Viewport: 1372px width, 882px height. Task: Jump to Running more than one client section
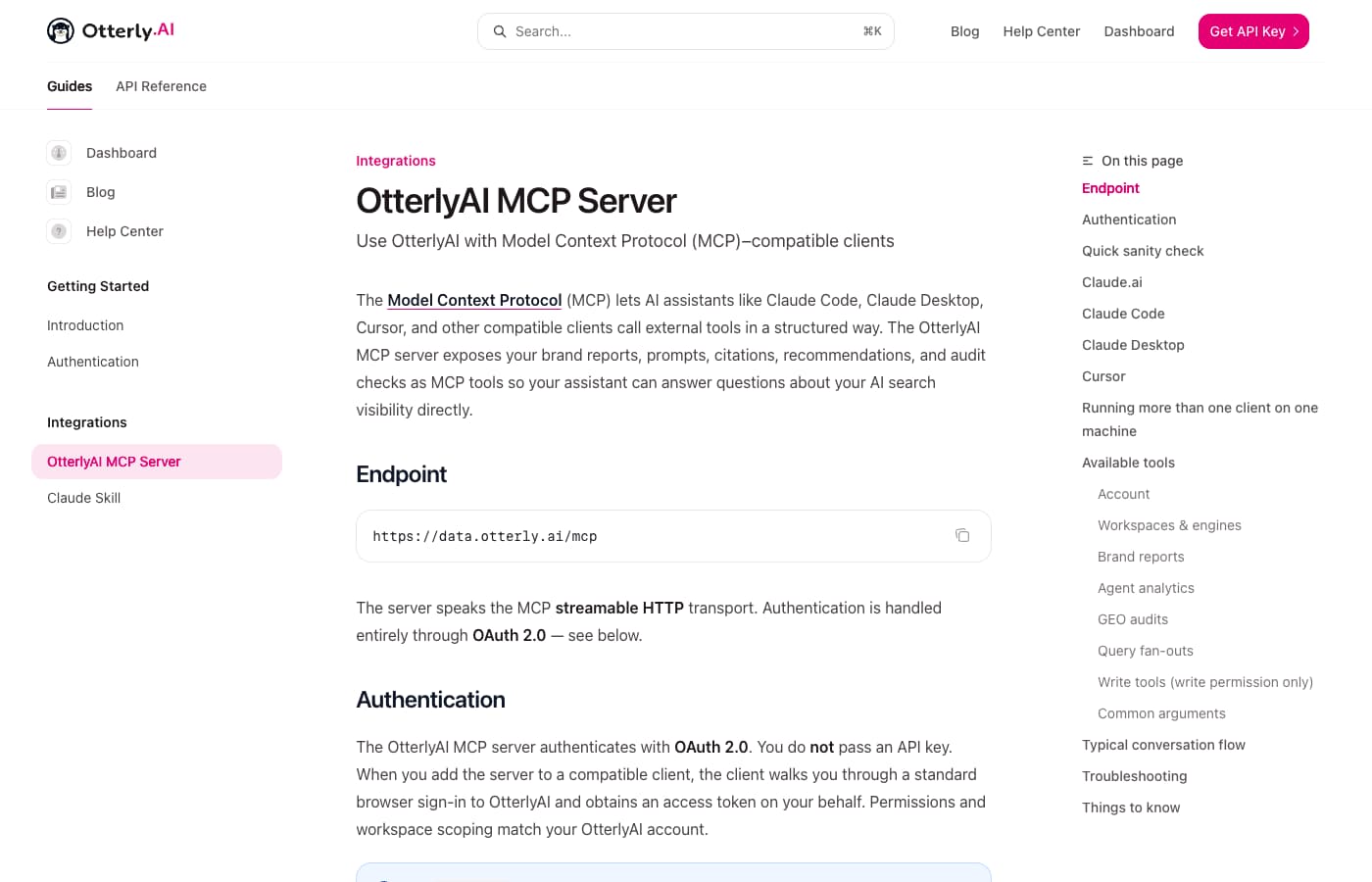coord(1200,419)
